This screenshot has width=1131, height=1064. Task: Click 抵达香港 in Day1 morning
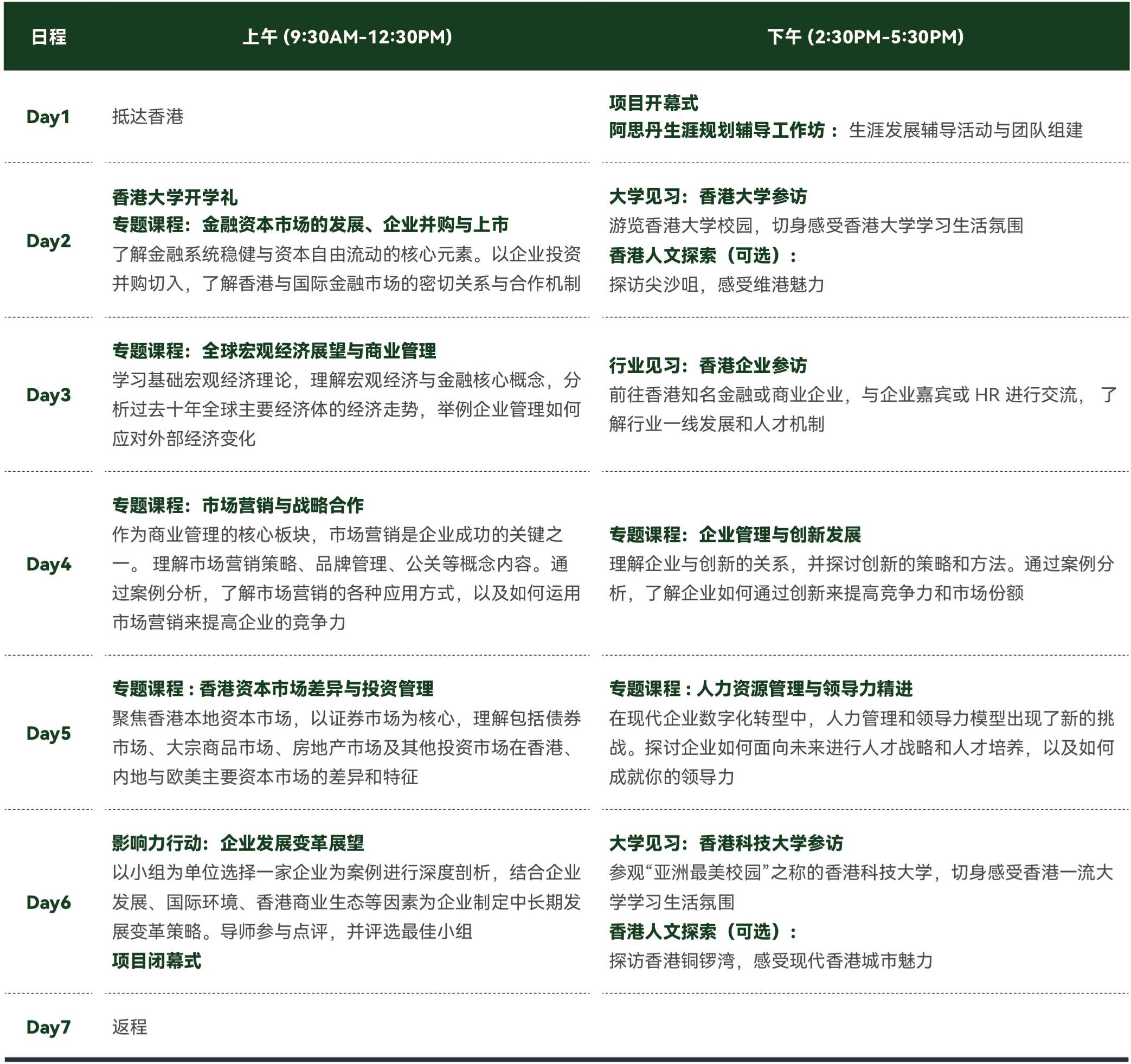(x=148, y=117)
